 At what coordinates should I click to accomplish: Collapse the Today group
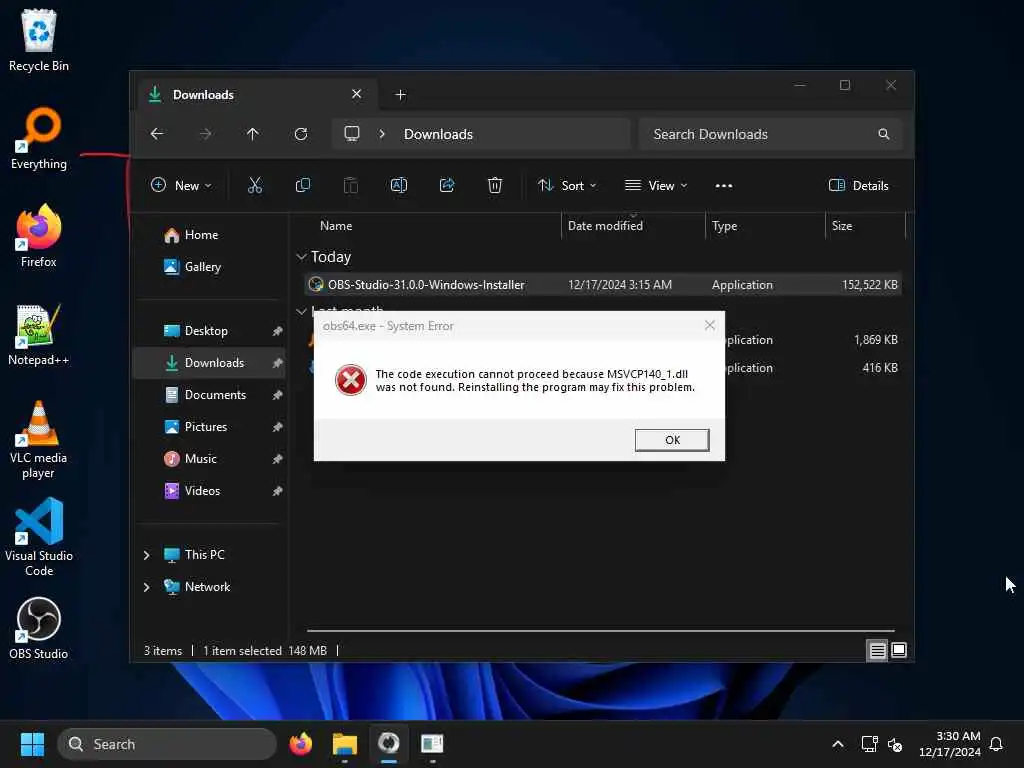pos(301,257)
